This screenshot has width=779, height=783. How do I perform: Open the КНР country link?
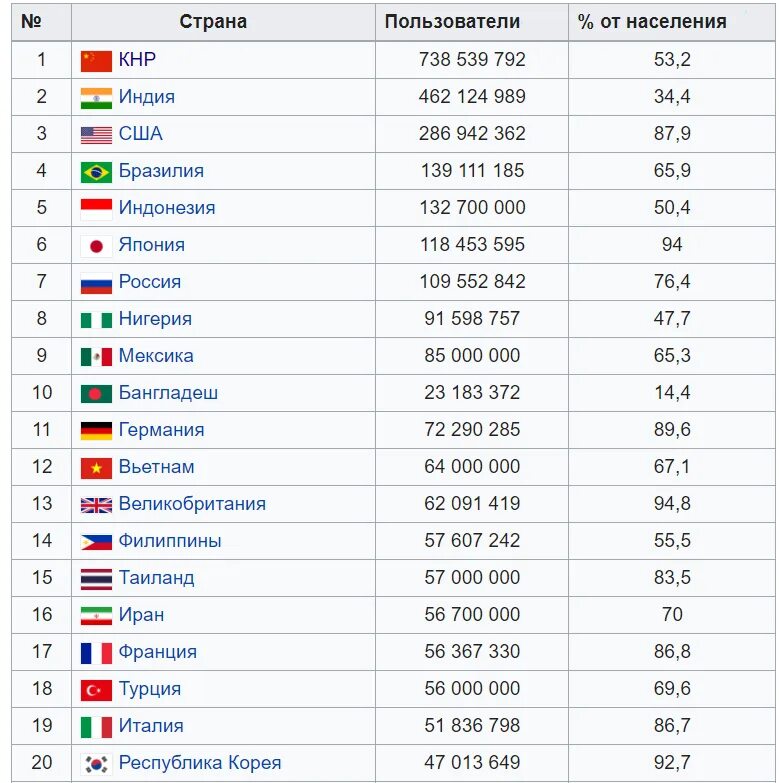pyautogui.click(x=137, y=59)
